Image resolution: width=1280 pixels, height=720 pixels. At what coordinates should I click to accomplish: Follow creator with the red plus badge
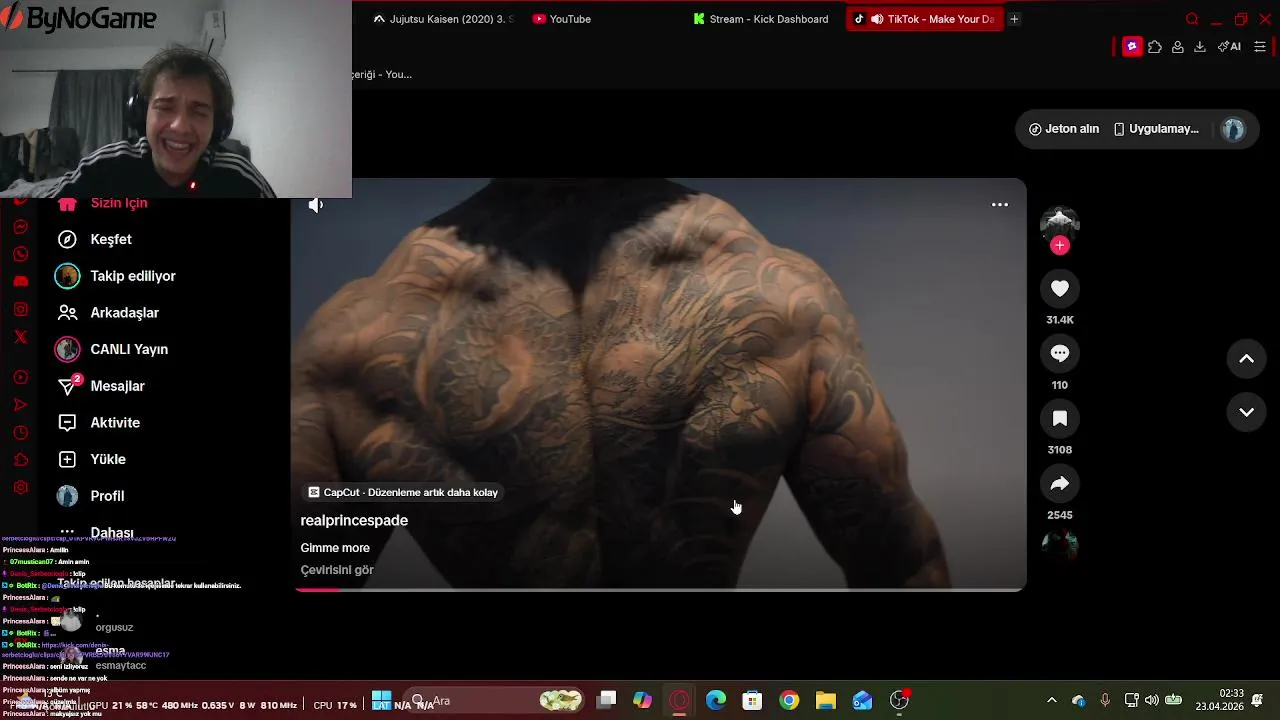[x=1060, y=245]
